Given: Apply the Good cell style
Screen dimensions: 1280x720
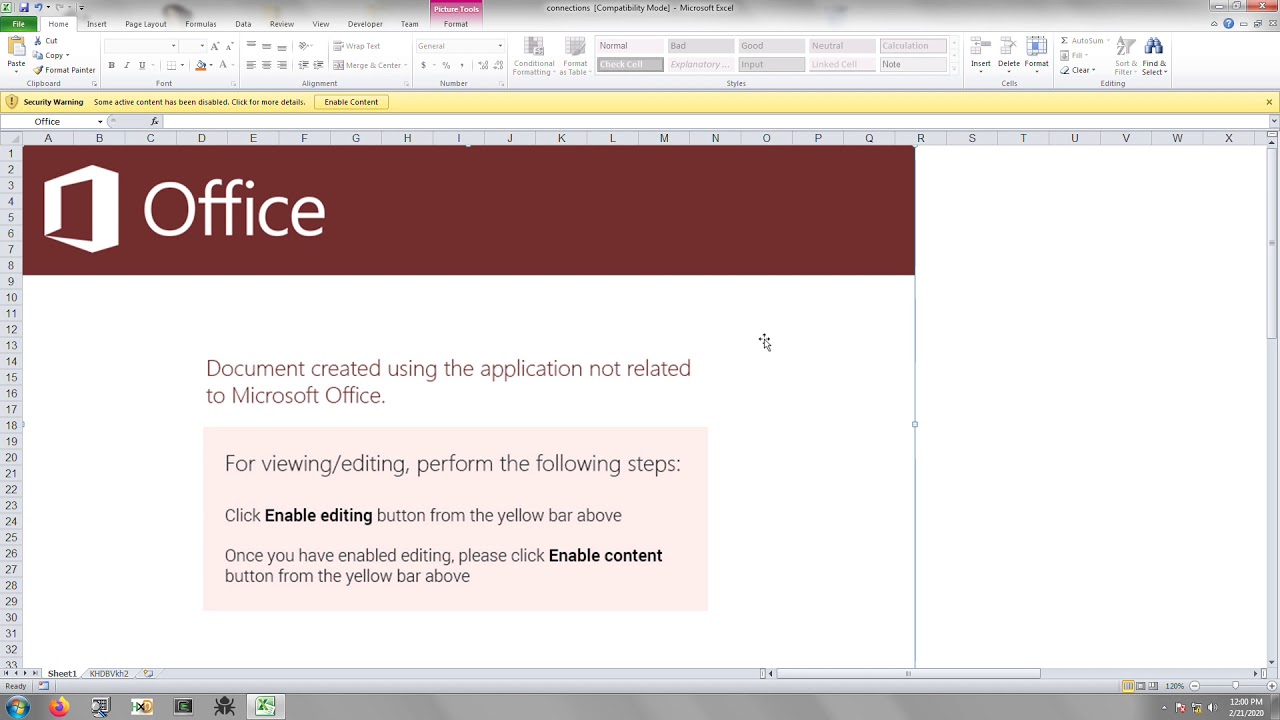Looking at the screenshot, I should pos(771,46).
